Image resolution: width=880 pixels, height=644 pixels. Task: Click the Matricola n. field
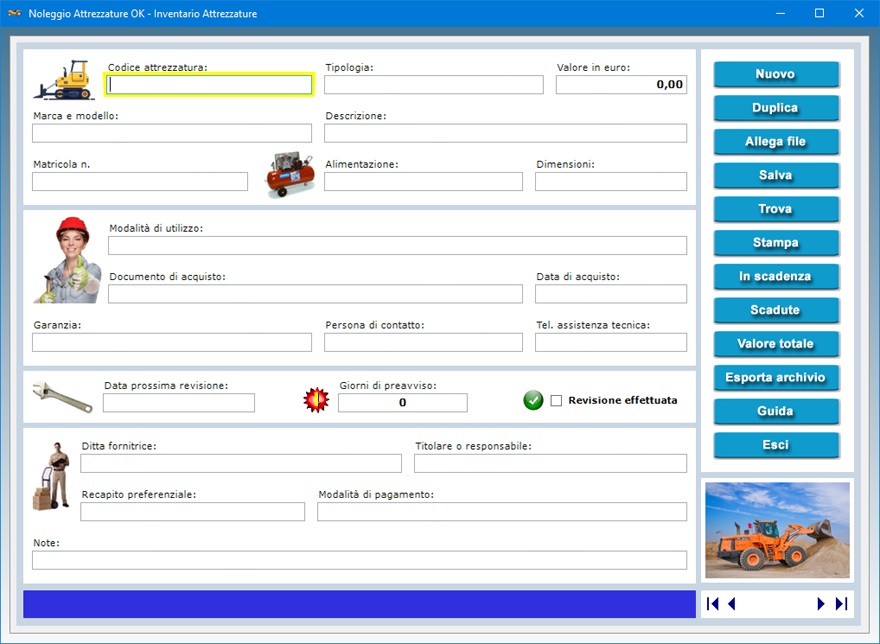tap(140, 181)
